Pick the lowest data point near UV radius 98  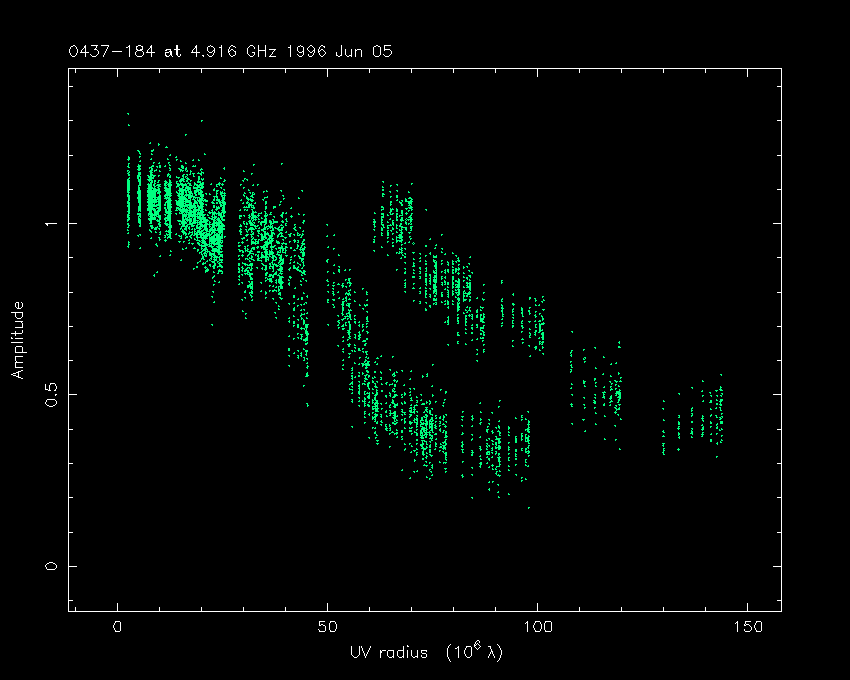(529, 508)
